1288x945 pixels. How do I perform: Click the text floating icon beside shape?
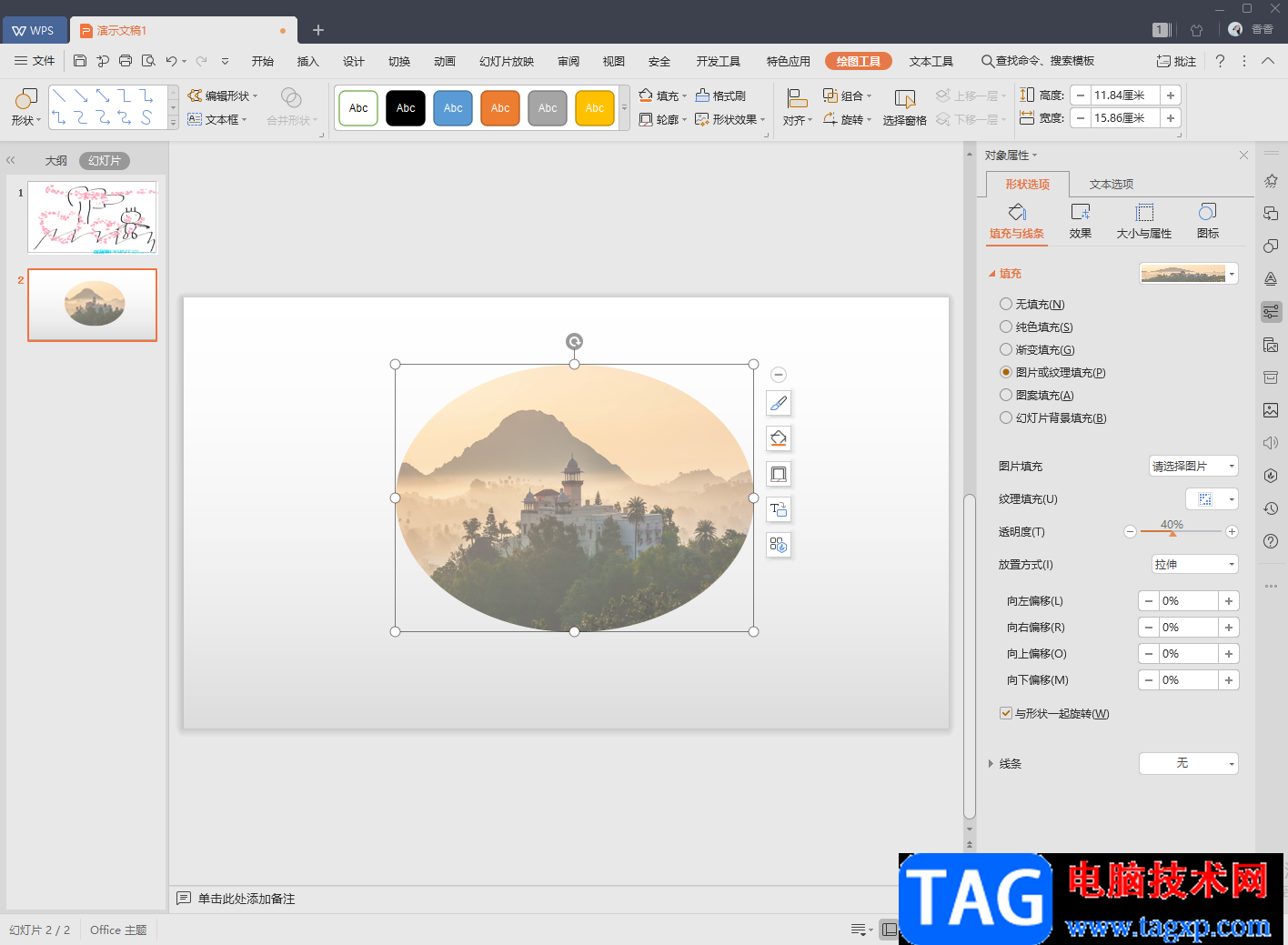point(779,509)
